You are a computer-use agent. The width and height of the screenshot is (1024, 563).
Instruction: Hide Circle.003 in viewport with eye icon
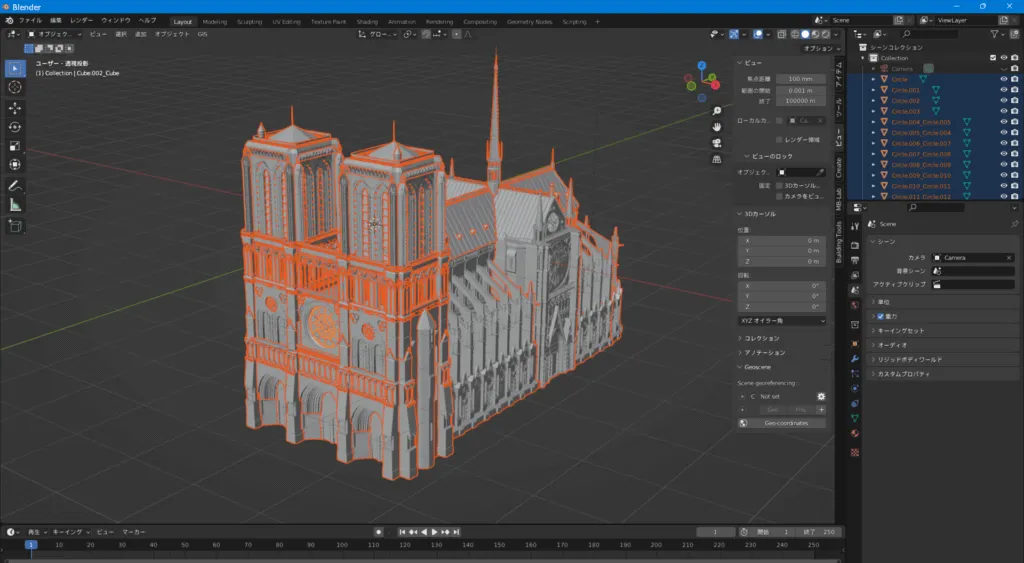[1004, 111]
